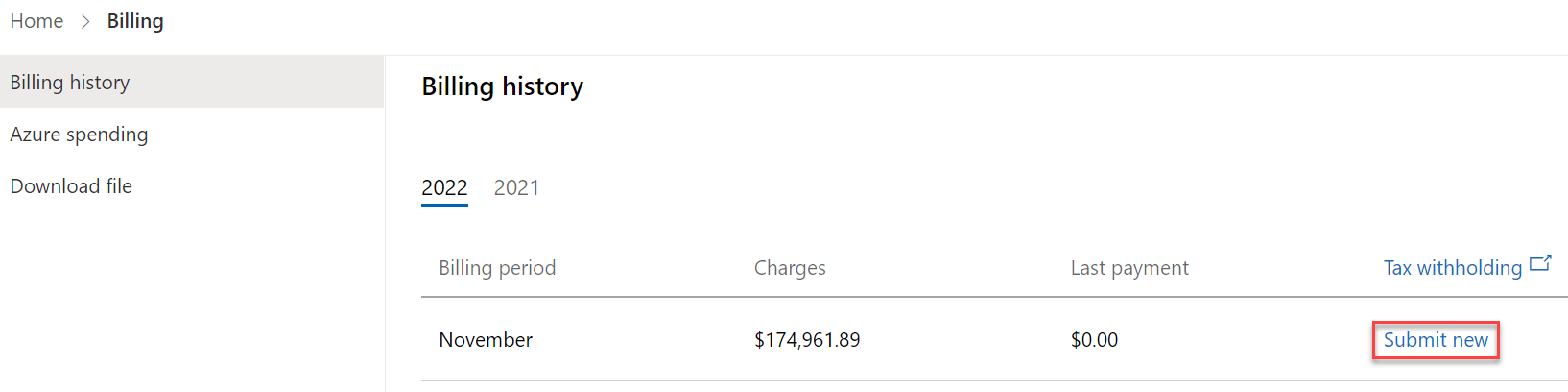
Task: Click the Tax withholding link
Action: coord(1453,268)
